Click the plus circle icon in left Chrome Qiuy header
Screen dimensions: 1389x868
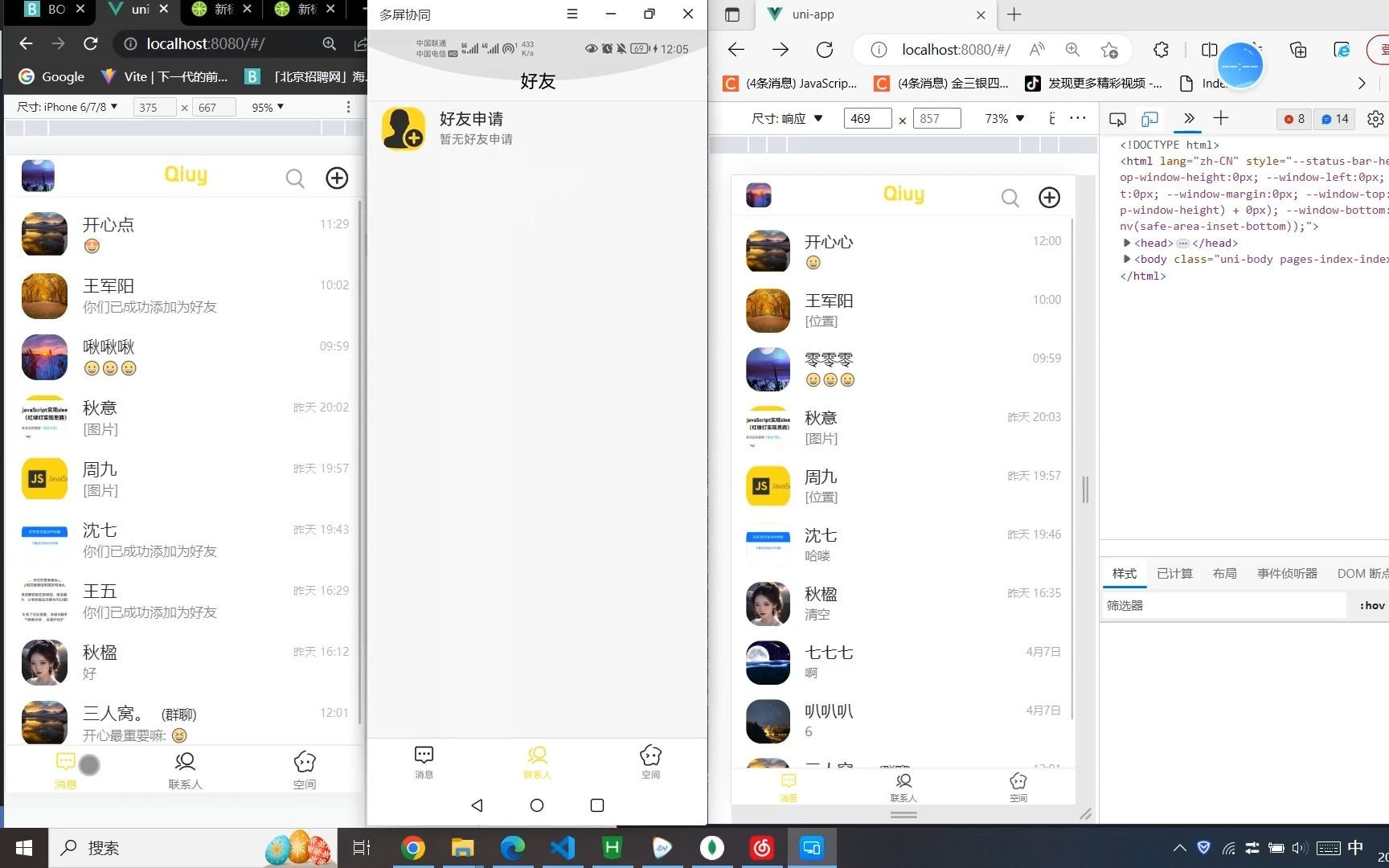pos(337,178)
